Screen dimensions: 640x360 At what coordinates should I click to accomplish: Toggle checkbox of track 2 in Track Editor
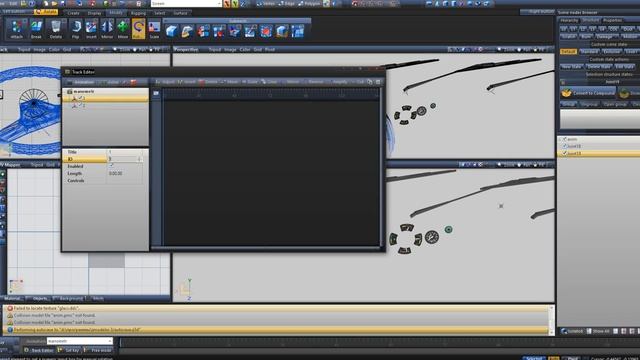[81, 105]
